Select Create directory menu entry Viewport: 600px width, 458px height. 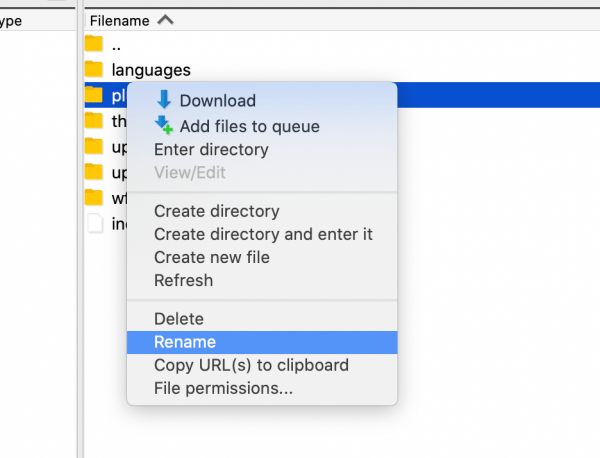[262, 211]
